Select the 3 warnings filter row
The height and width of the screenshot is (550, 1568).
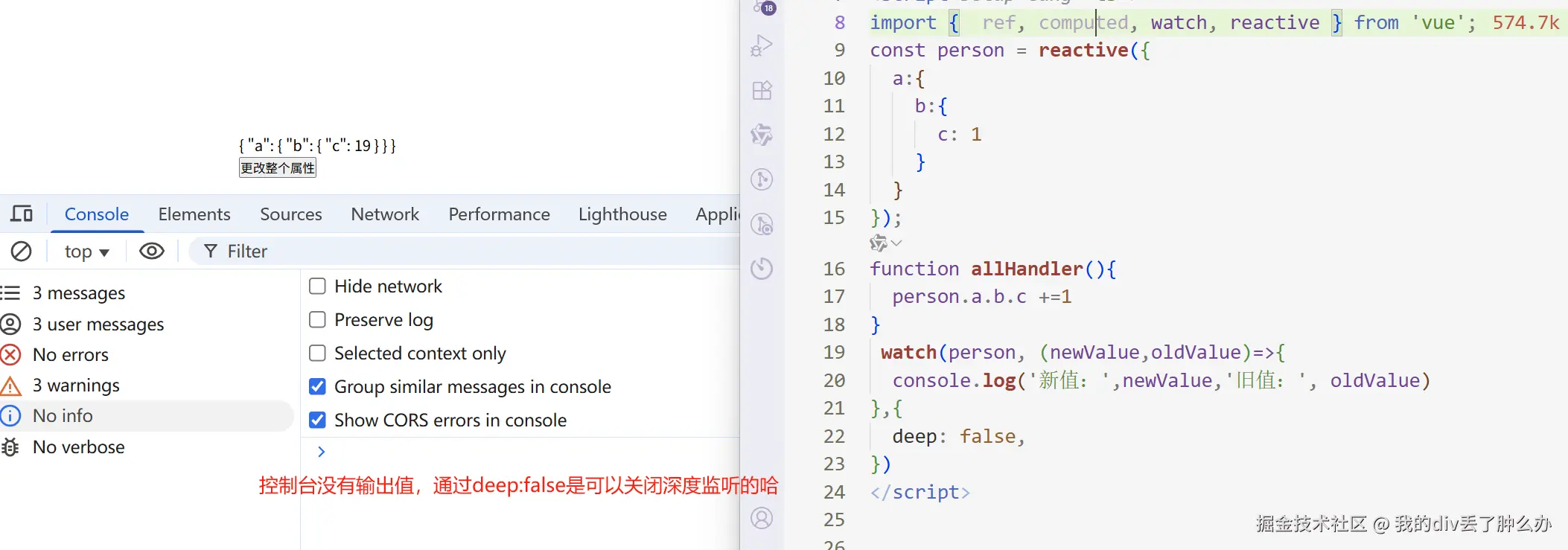point(147,386)
